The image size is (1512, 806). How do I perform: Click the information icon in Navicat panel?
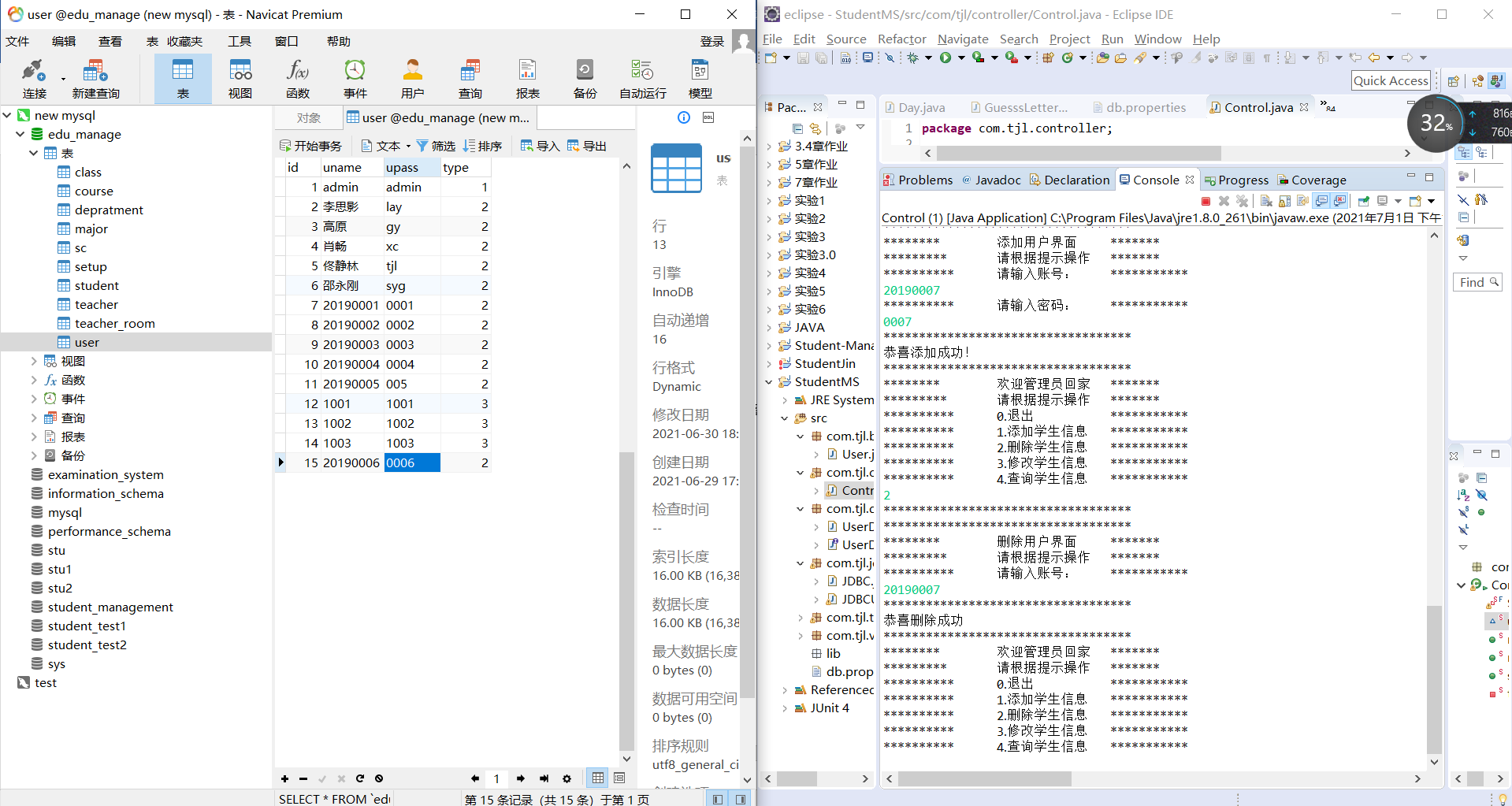click(x=684, y=117)
